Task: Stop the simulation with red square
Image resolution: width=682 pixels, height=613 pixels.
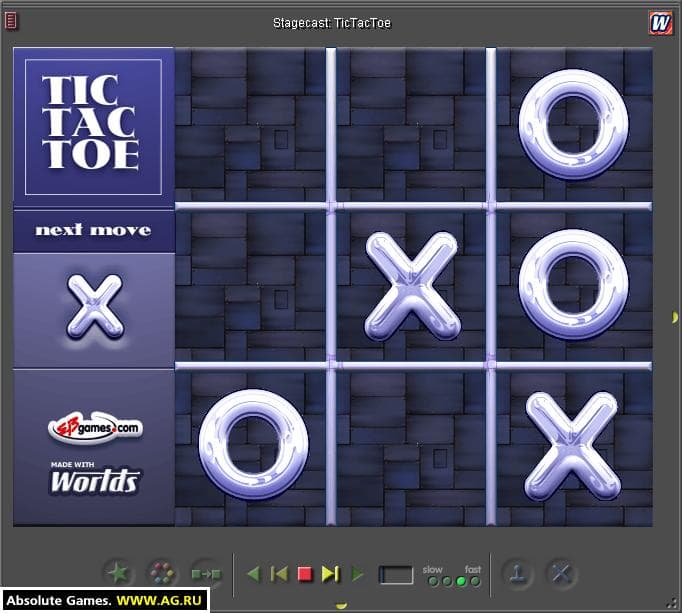Action: pyautogui.click(x=305, y=574)
